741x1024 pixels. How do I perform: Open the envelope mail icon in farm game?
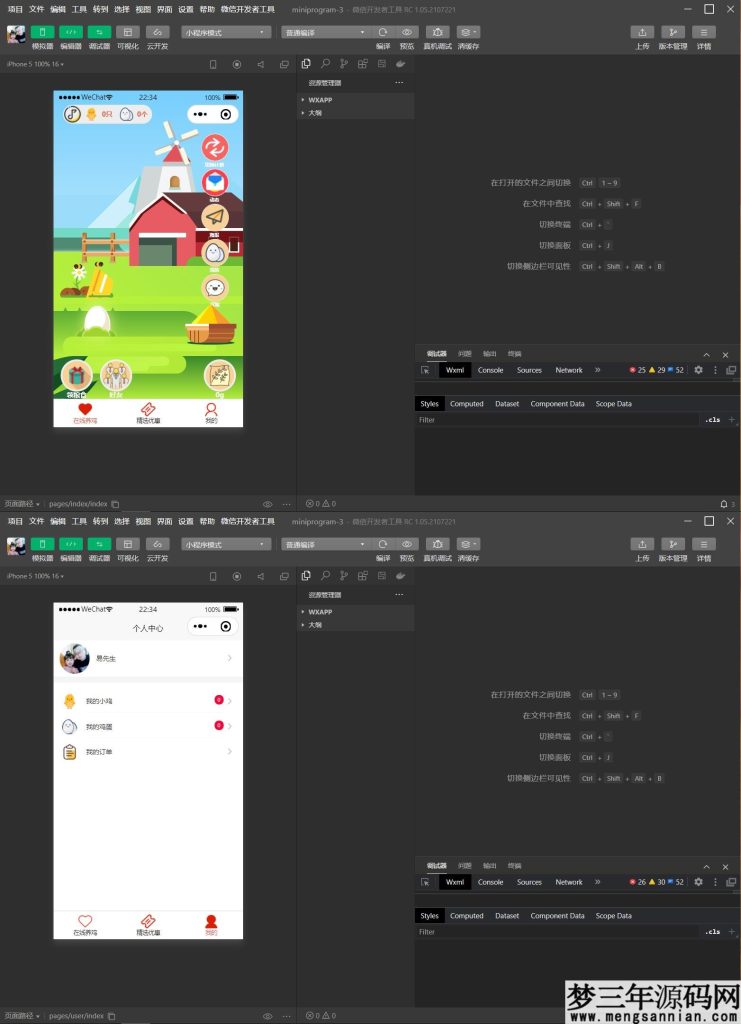pos(214,183)
